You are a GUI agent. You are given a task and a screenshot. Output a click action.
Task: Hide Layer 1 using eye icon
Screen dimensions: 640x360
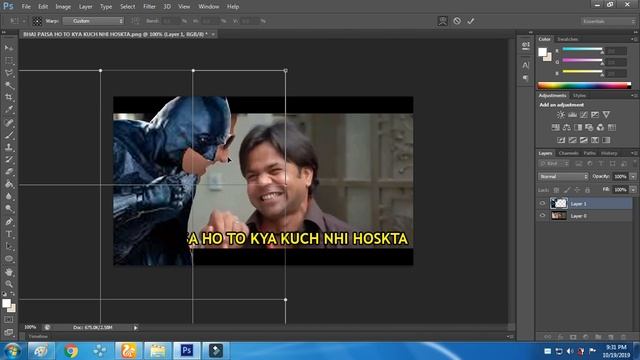coord(542,203)
